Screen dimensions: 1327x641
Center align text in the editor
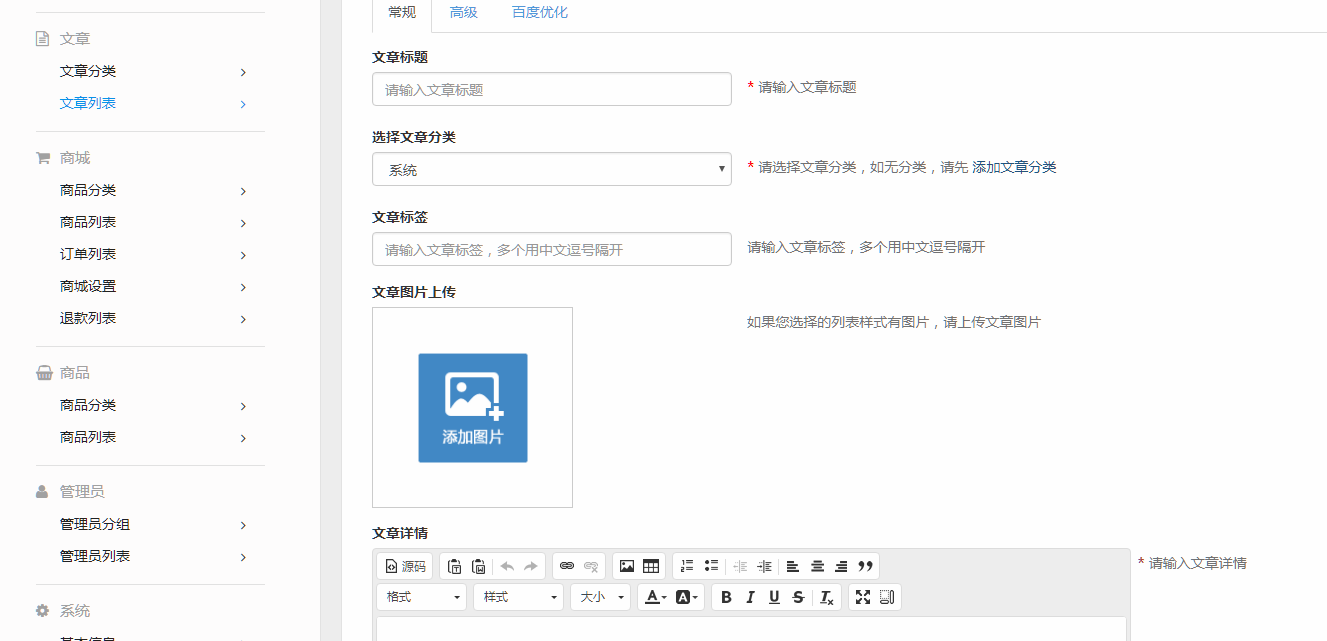[817, 566]
